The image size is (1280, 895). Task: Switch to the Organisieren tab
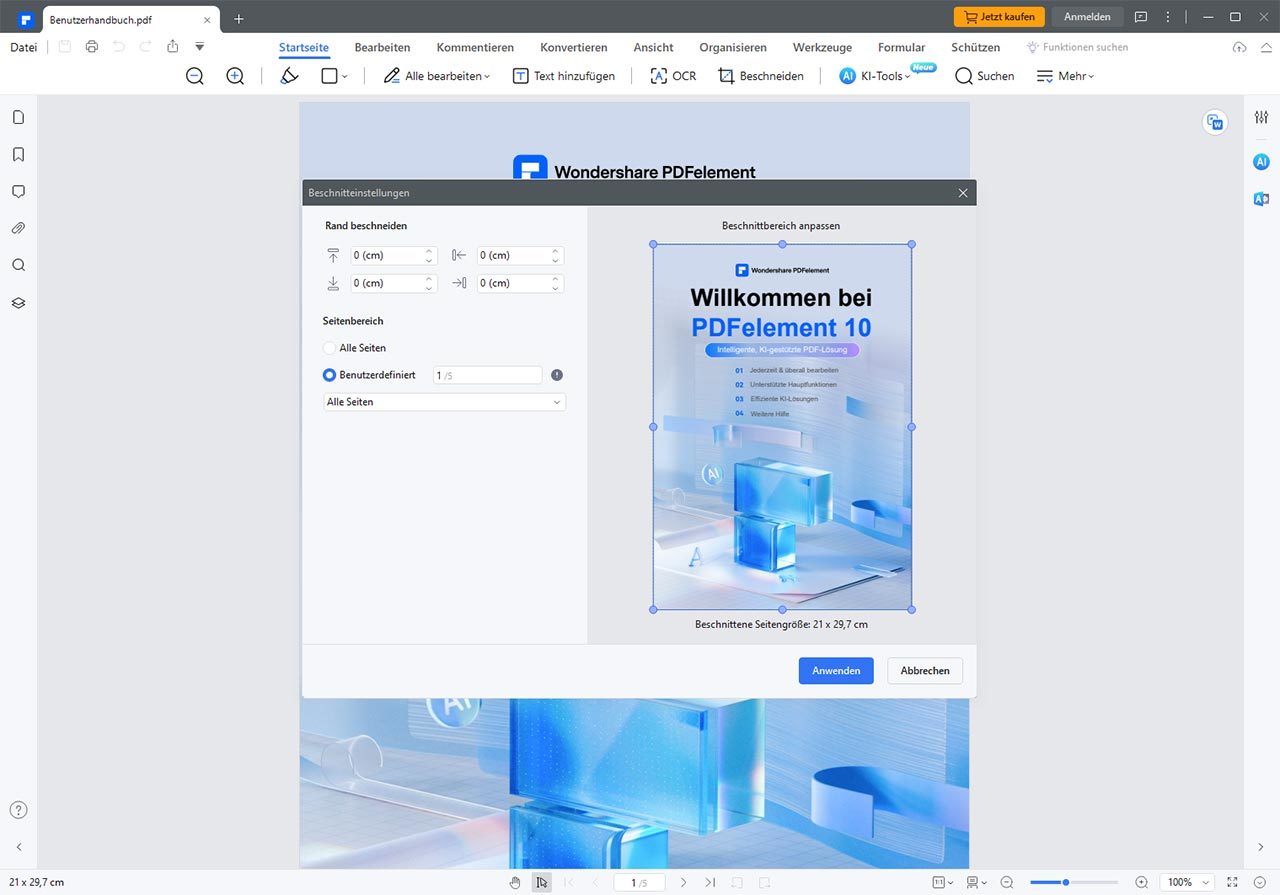click(x=733, y=47)
